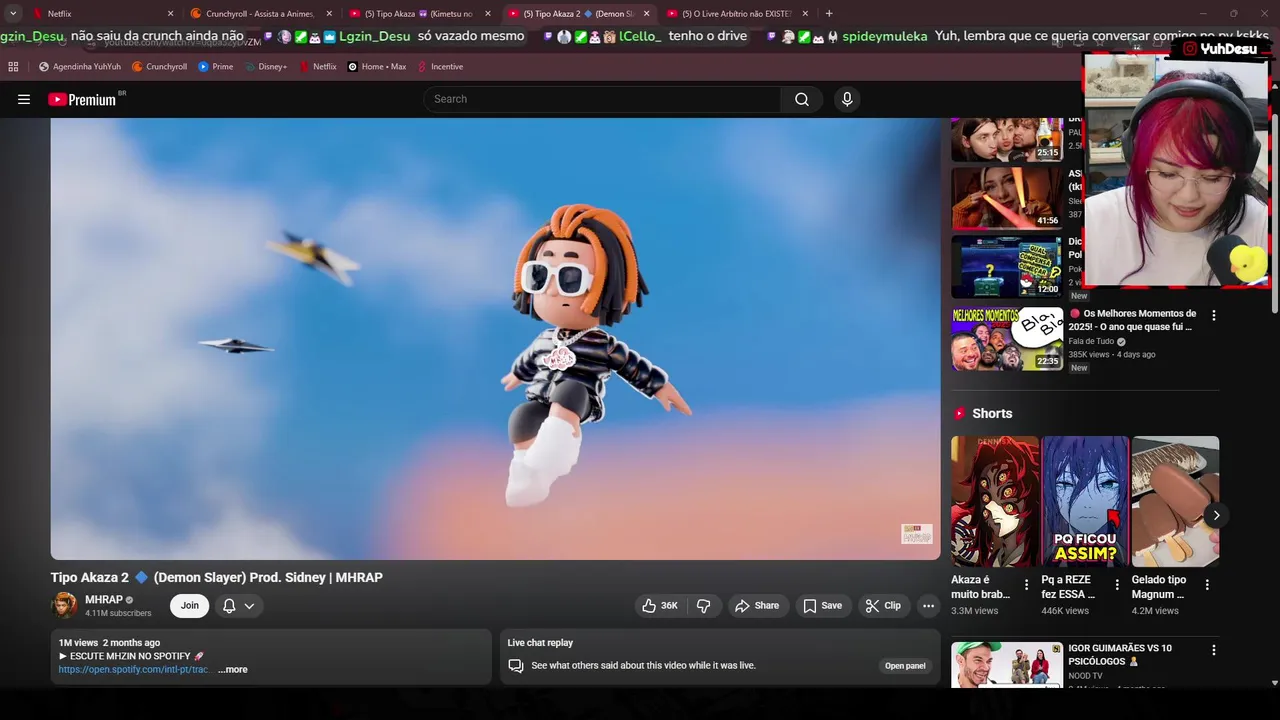This screenshot has height=720, width=1280.
Task: Open options for IGOR GUIMARÃES video
Action: (x=1214, y=650)
